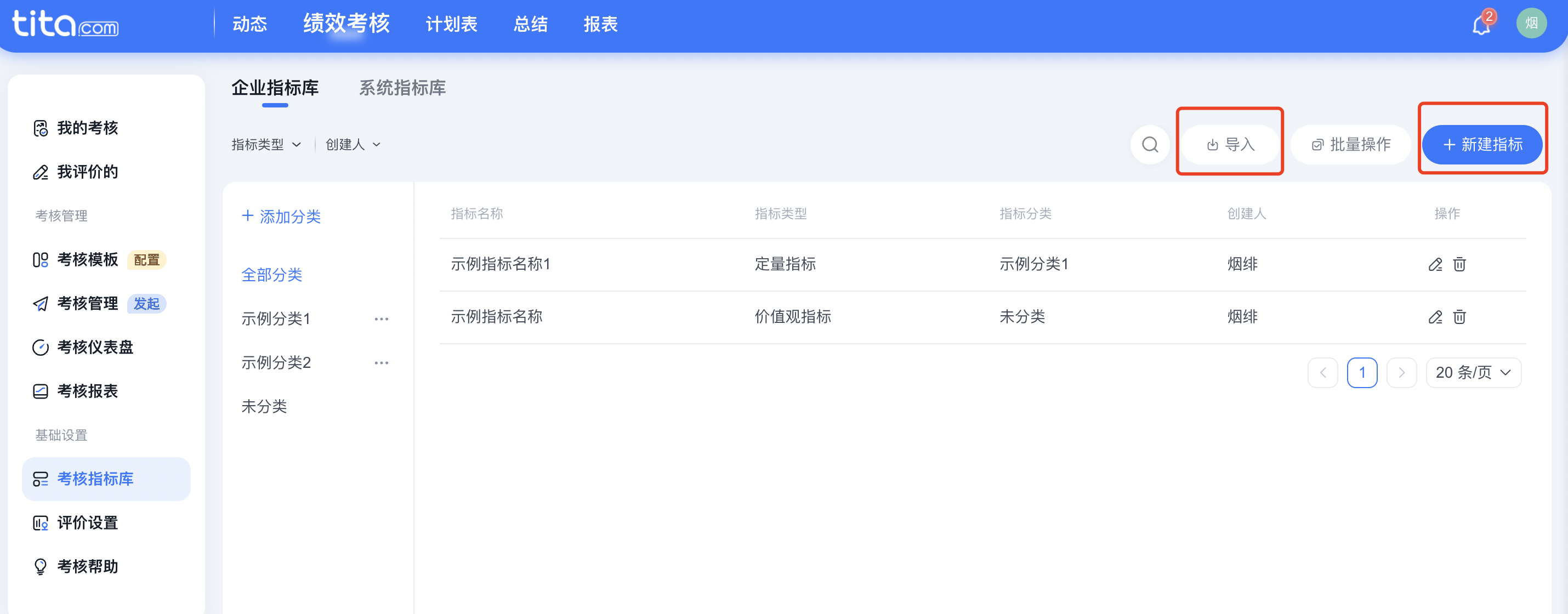Open the notification bell
Screen dimensions: 1568x614
pyautogui.click(x=1481, y=25)
